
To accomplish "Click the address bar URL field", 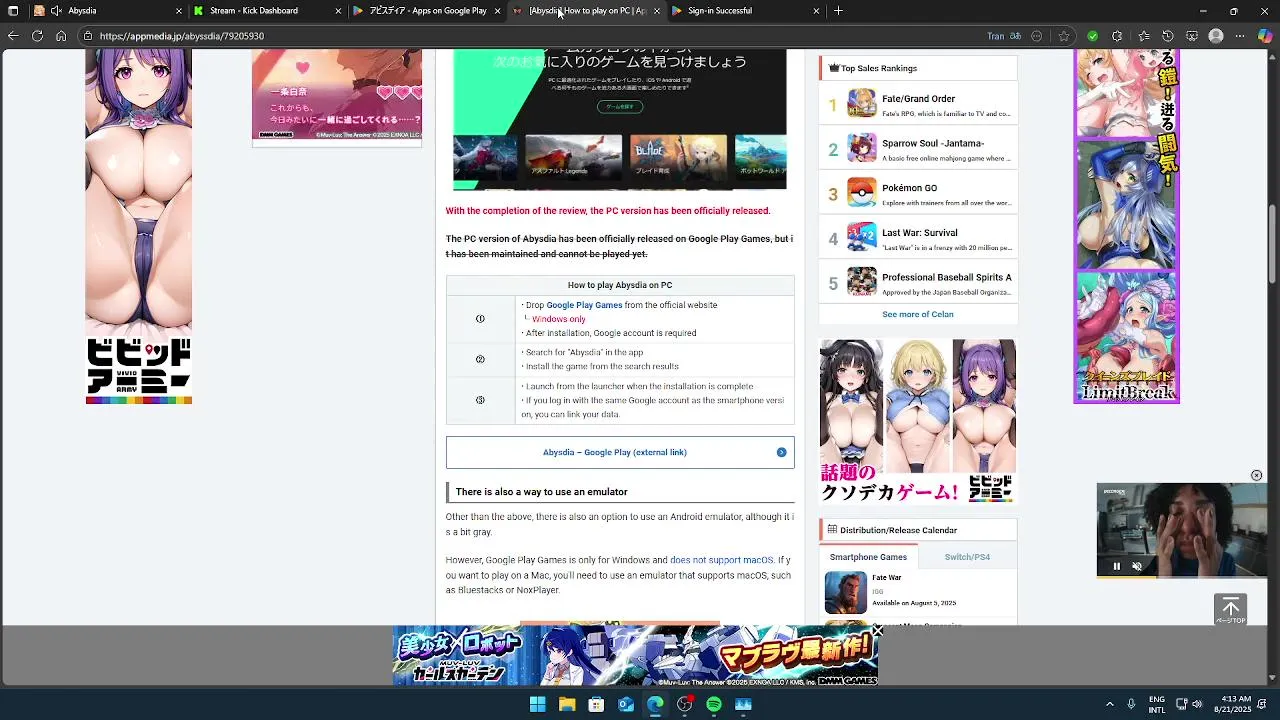I will click(530, 36).
